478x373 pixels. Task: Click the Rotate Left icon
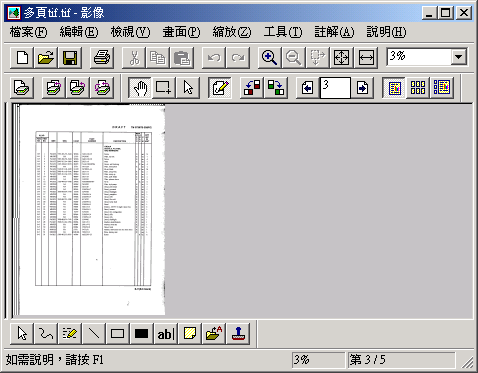pos(252,88)
